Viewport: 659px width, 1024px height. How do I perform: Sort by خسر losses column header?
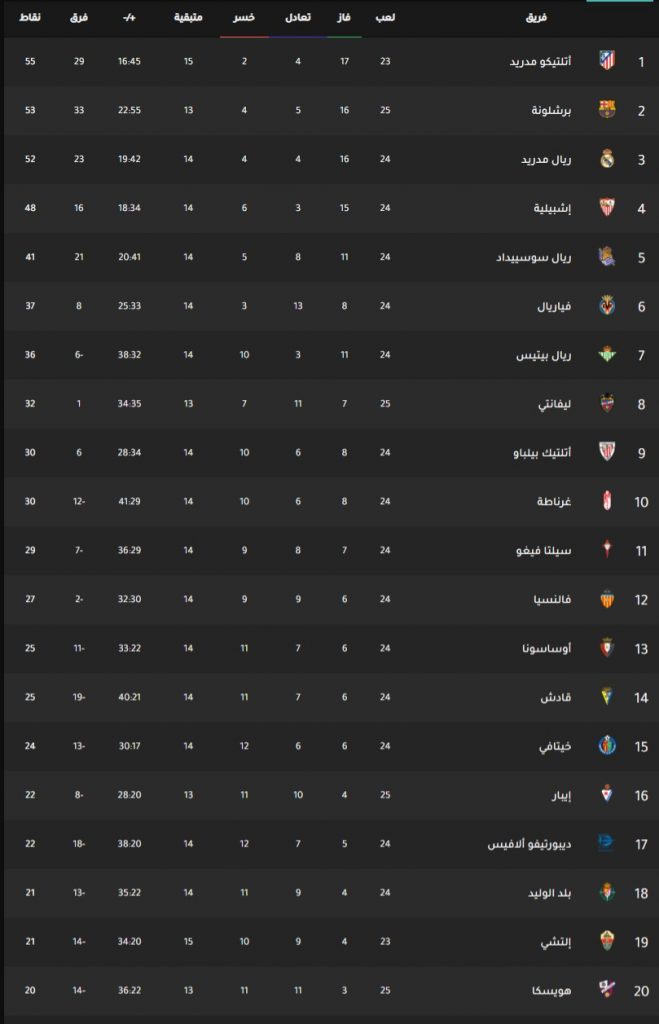click(244, 17)
